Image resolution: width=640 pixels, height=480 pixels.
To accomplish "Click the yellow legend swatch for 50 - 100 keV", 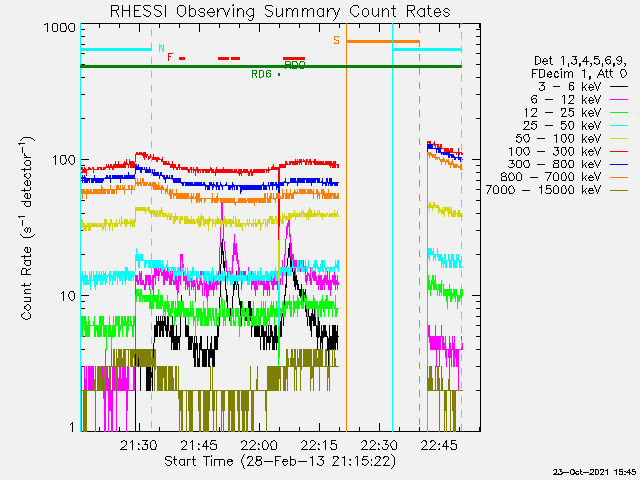I will pos(619,139).
